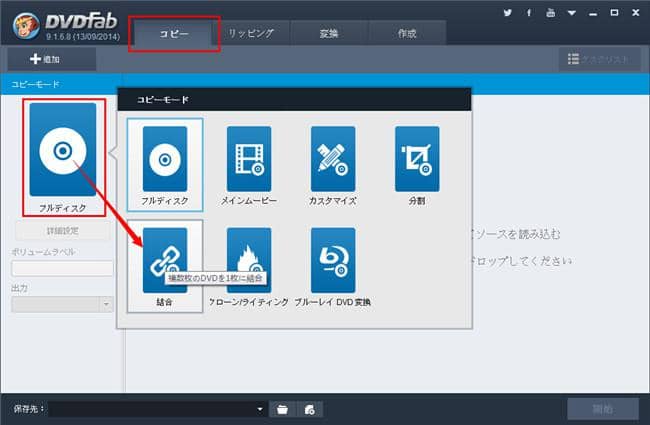Open the title bar dropdown menu arrow
This screenshot has height=425, width=650.
(572, 13)
